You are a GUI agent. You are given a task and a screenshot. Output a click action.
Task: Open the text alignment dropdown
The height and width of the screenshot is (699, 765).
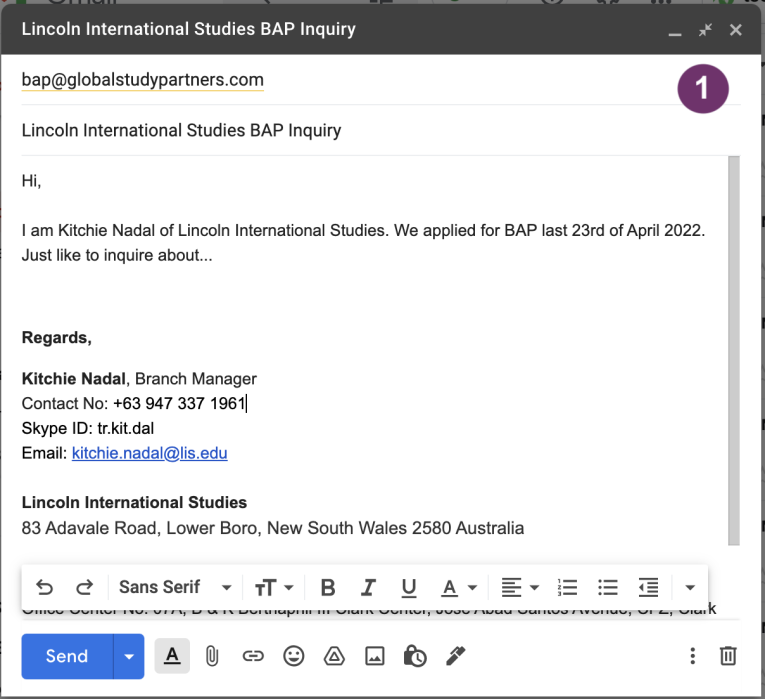point(520,587)
